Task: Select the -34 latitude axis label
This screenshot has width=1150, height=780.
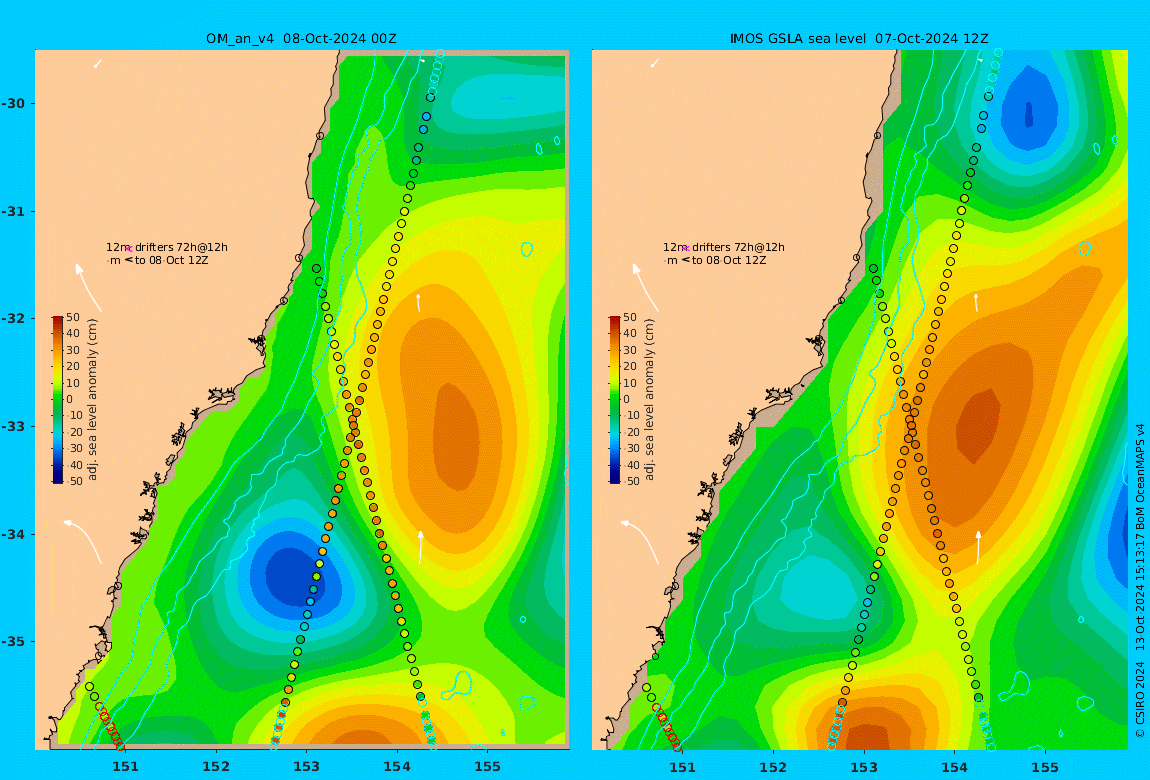Action: pos(12,534)
